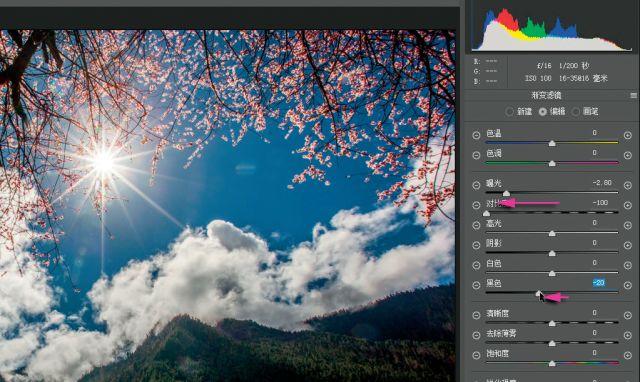Click the plus icon for 白色
The image size is (640, 382).
point(628,265)
